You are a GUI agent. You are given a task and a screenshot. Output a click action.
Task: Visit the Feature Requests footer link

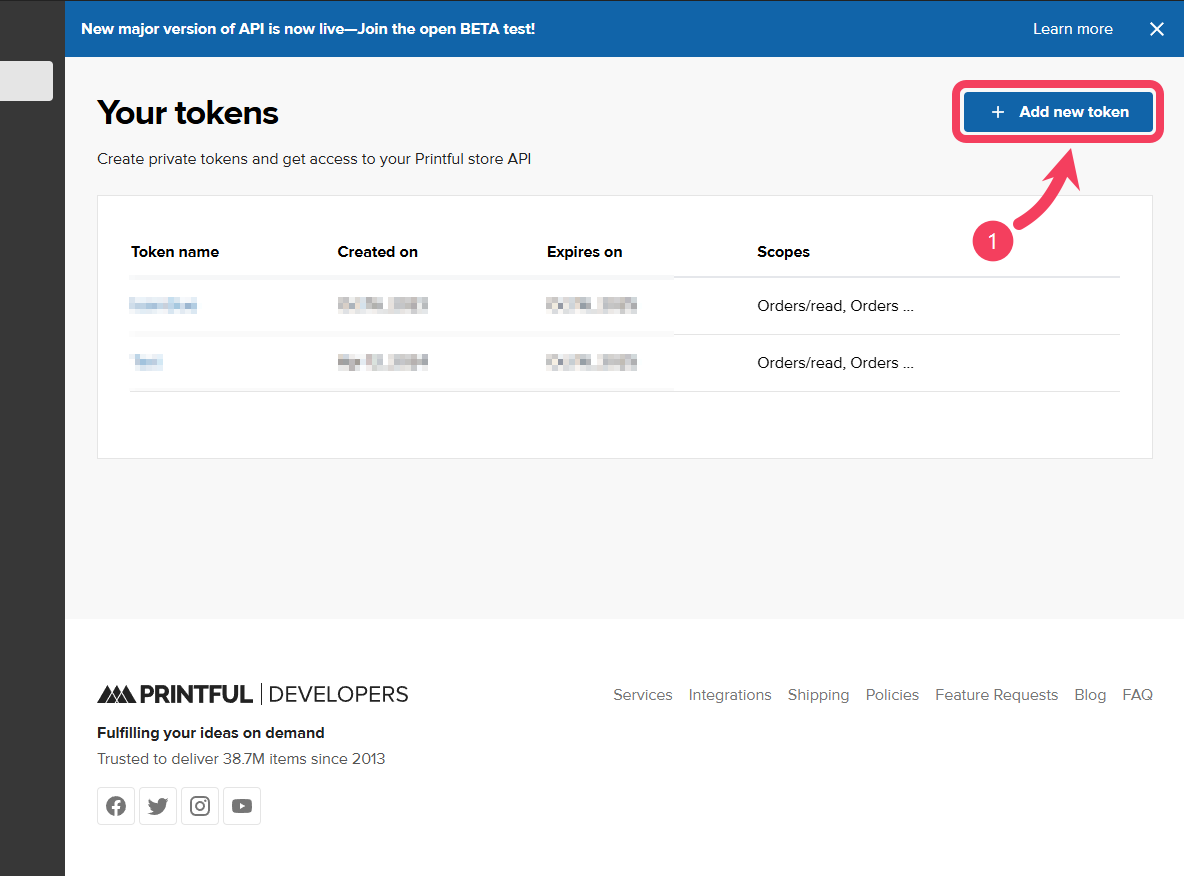[996, 695]
